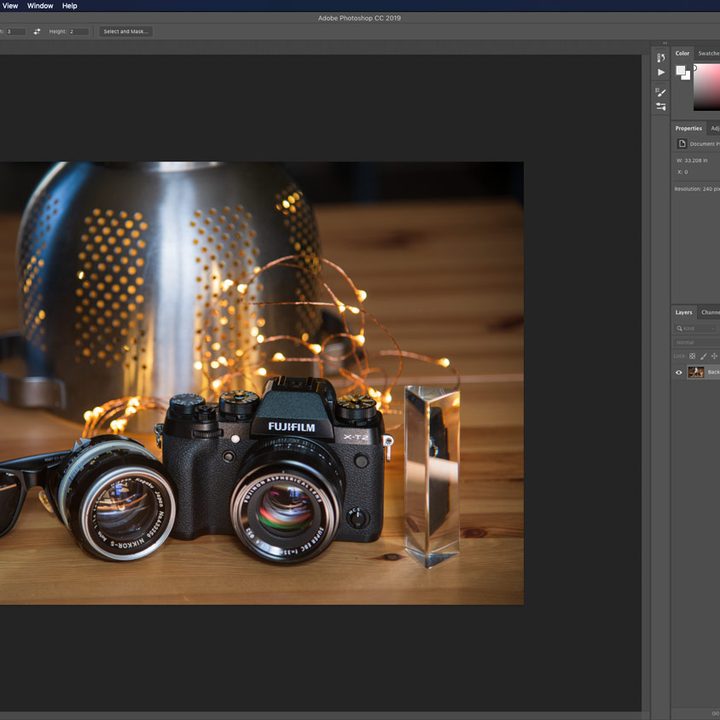Open the View menu
Screen dimensions: 720x720
(10, 6)
